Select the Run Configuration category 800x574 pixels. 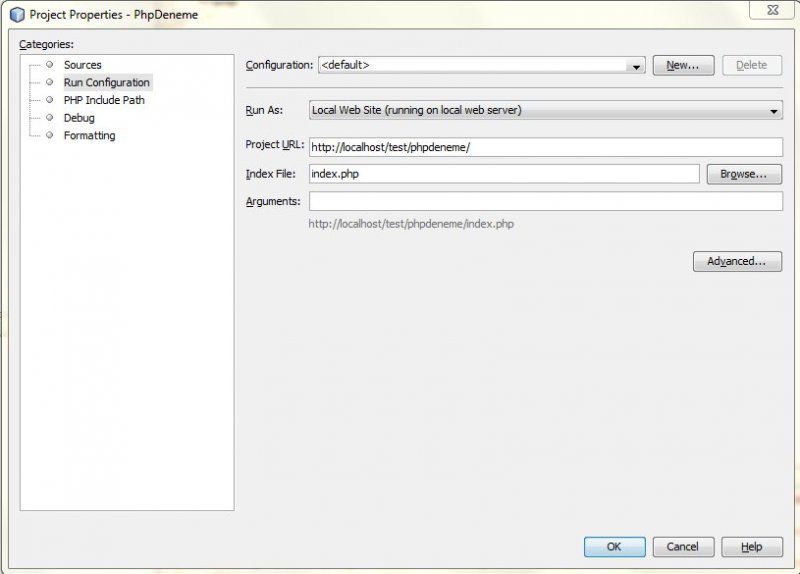106,83
